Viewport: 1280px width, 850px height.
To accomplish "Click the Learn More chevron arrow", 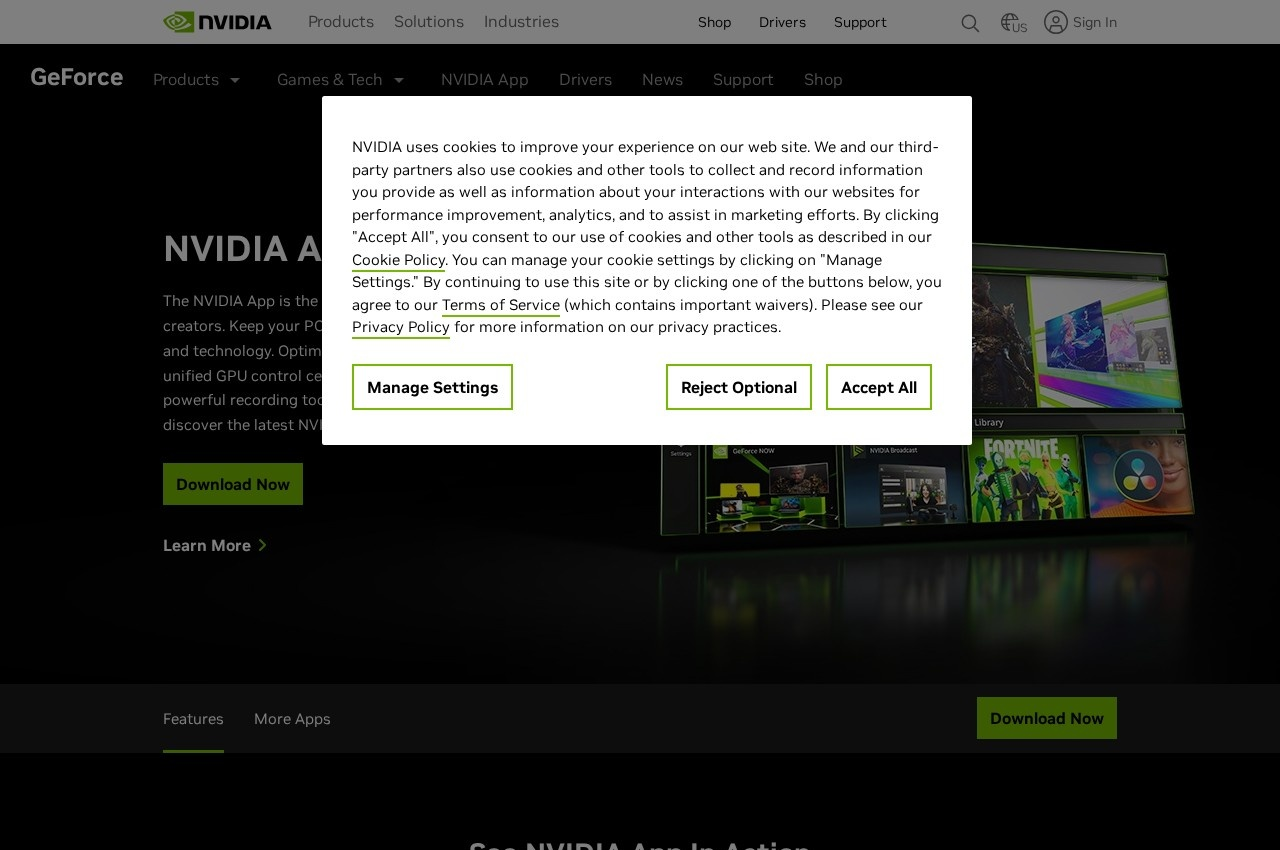I will click(262, 545).
